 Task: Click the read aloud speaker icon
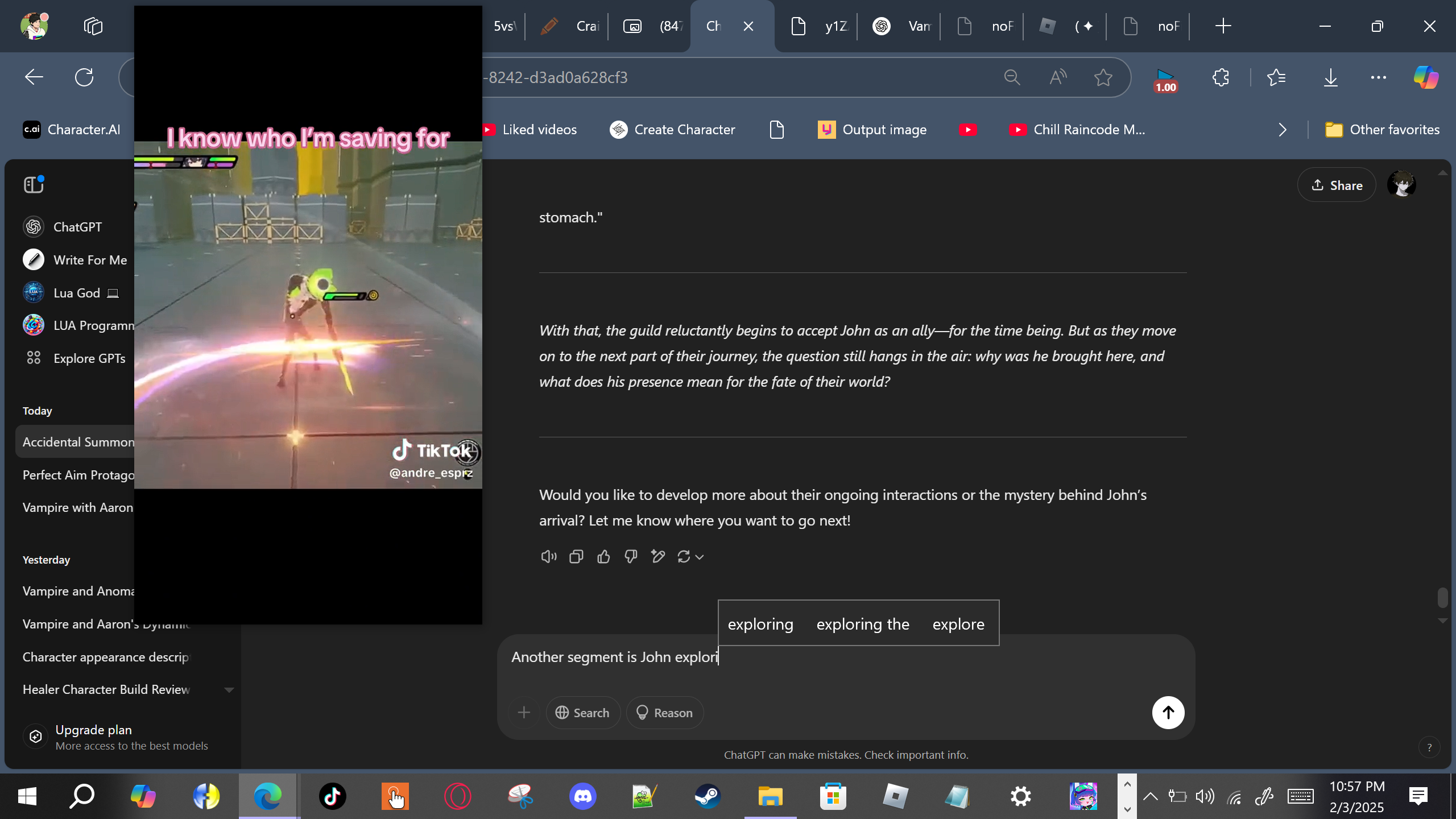pyautogui.click(x=548, y=557)
